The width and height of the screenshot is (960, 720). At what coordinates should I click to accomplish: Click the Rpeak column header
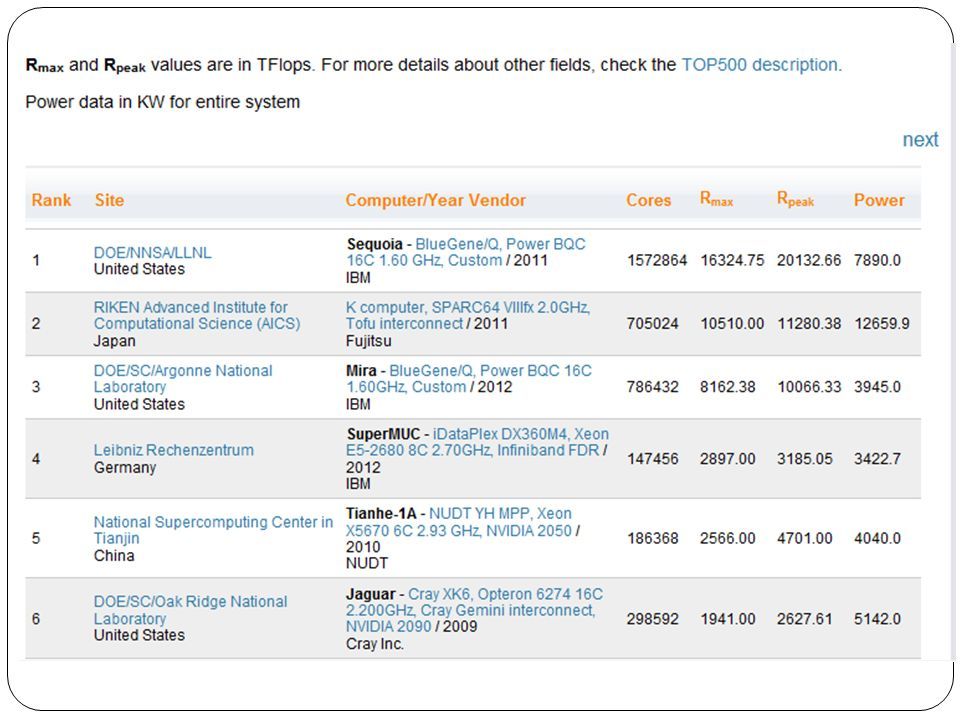[795, 200]
